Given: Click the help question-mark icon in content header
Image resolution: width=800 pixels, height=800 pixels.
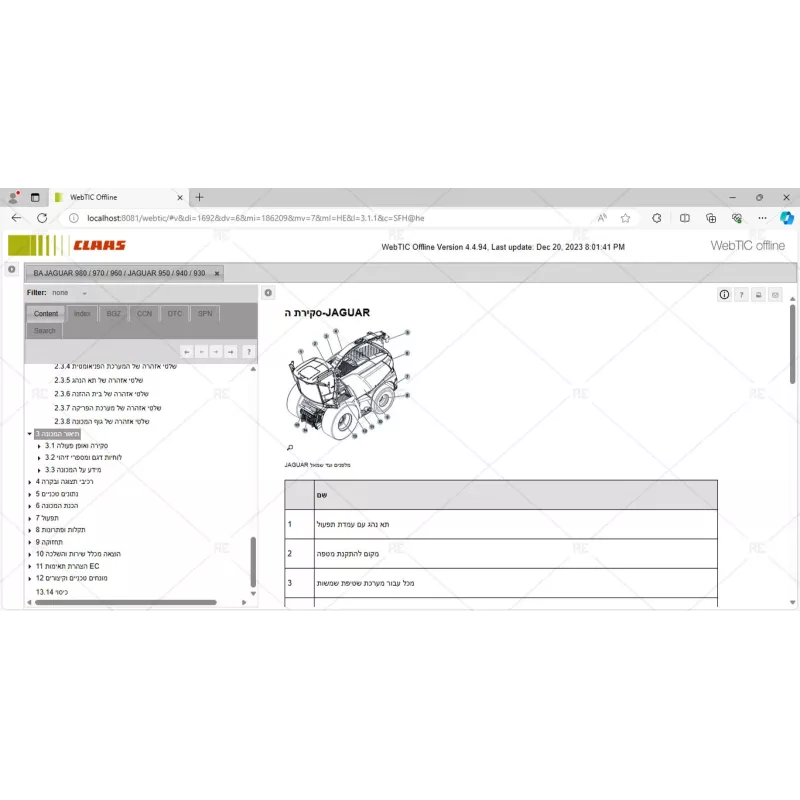Looking at the screenshot, I should pos(741,293).
